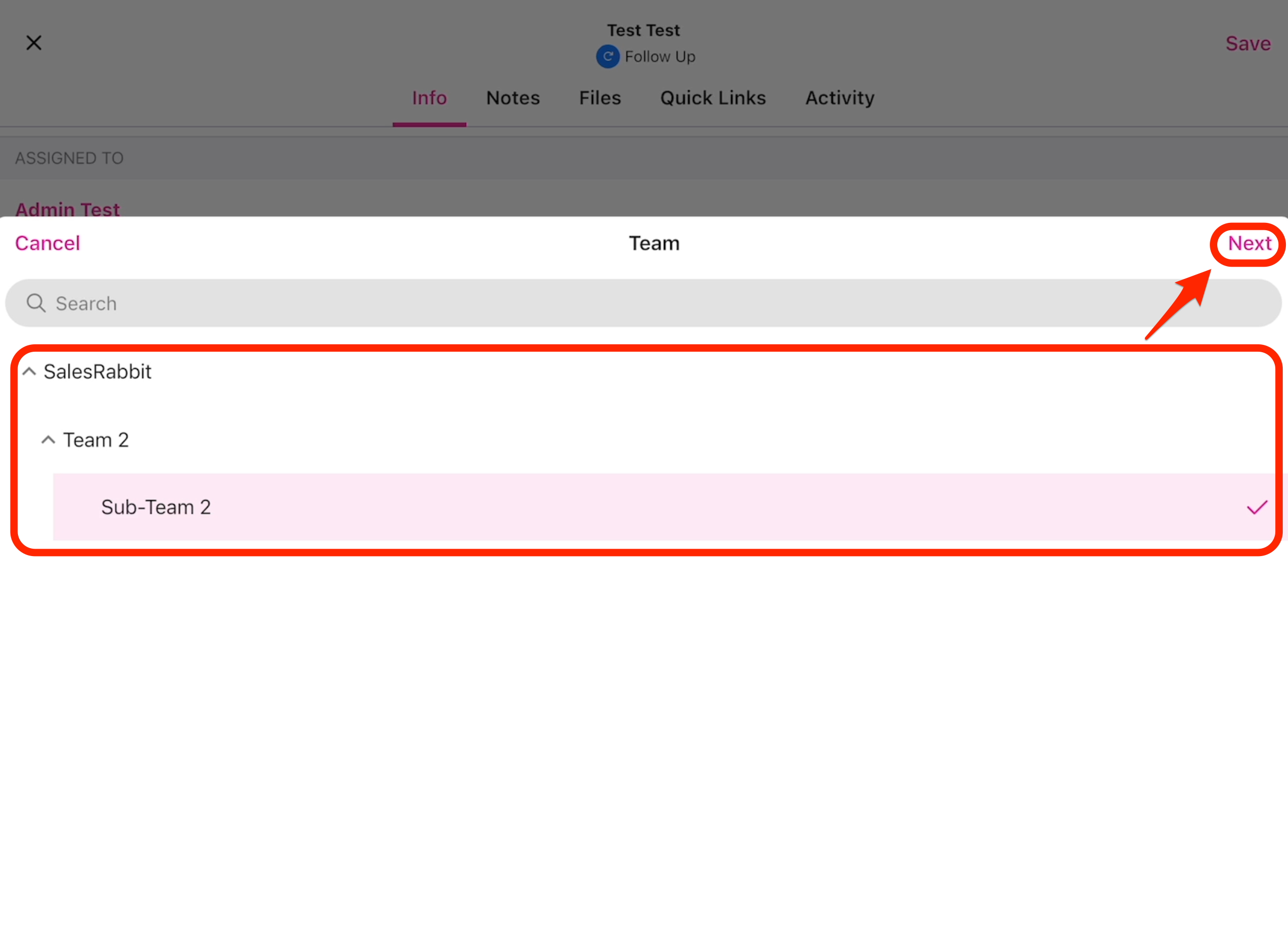Click the magnifying glass search icon
1288x940 pixels.
point(36,303)
